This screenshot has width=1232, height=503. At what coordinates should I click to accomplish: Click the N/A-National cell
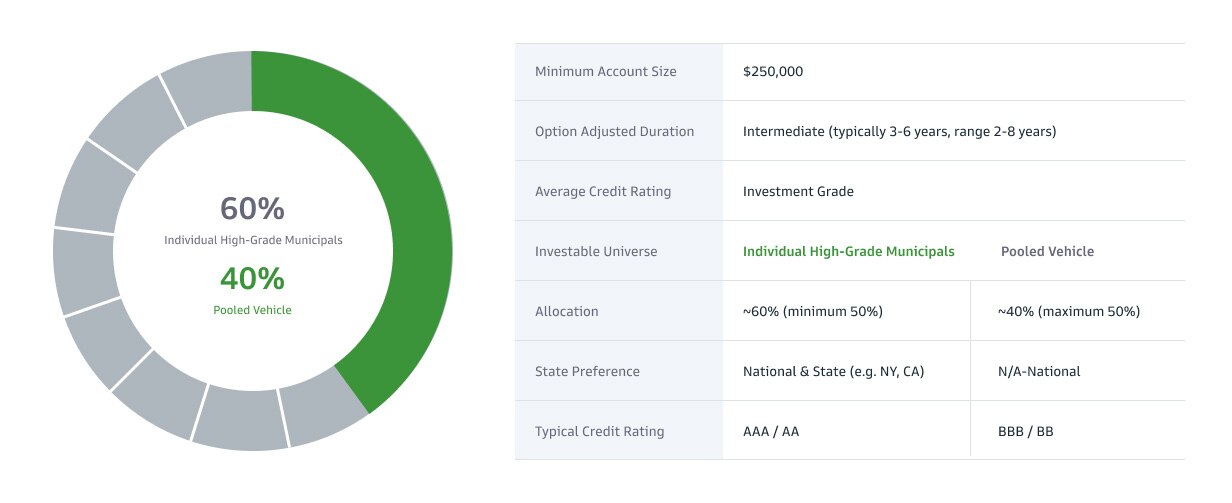tap(1039, 372)
